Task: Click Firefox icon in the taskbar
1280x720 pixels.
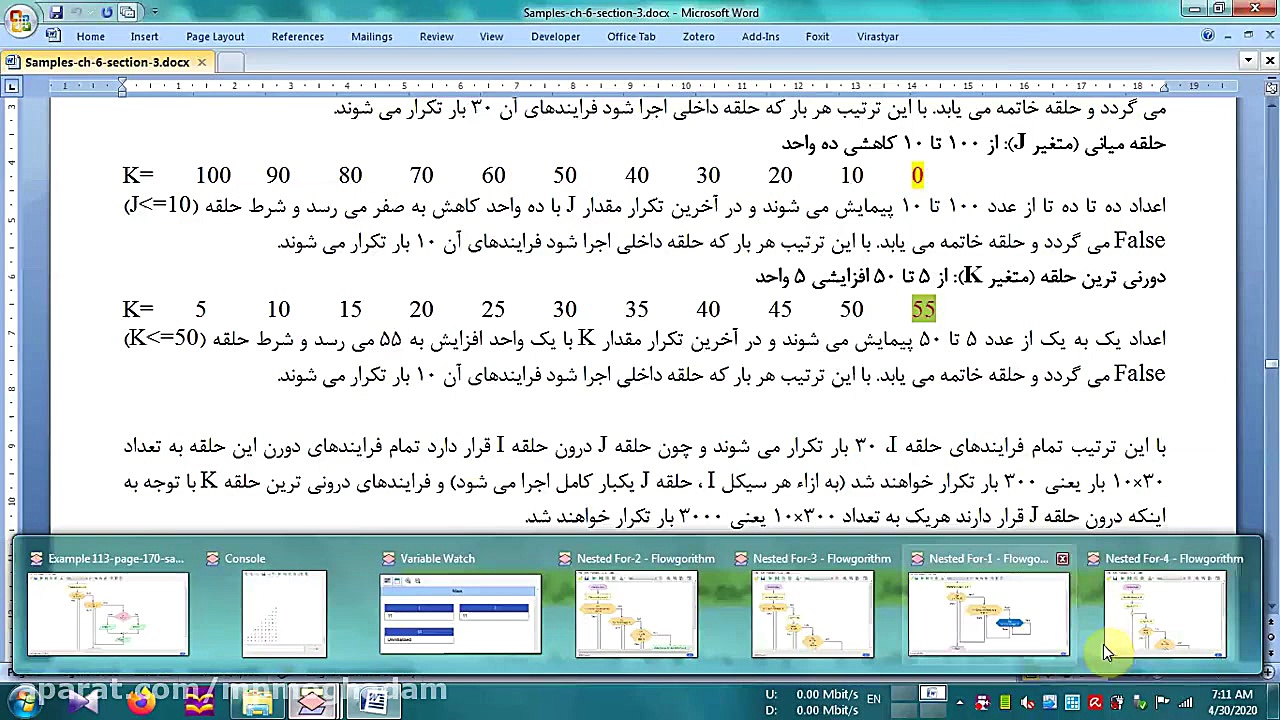Action: [141, 703]
